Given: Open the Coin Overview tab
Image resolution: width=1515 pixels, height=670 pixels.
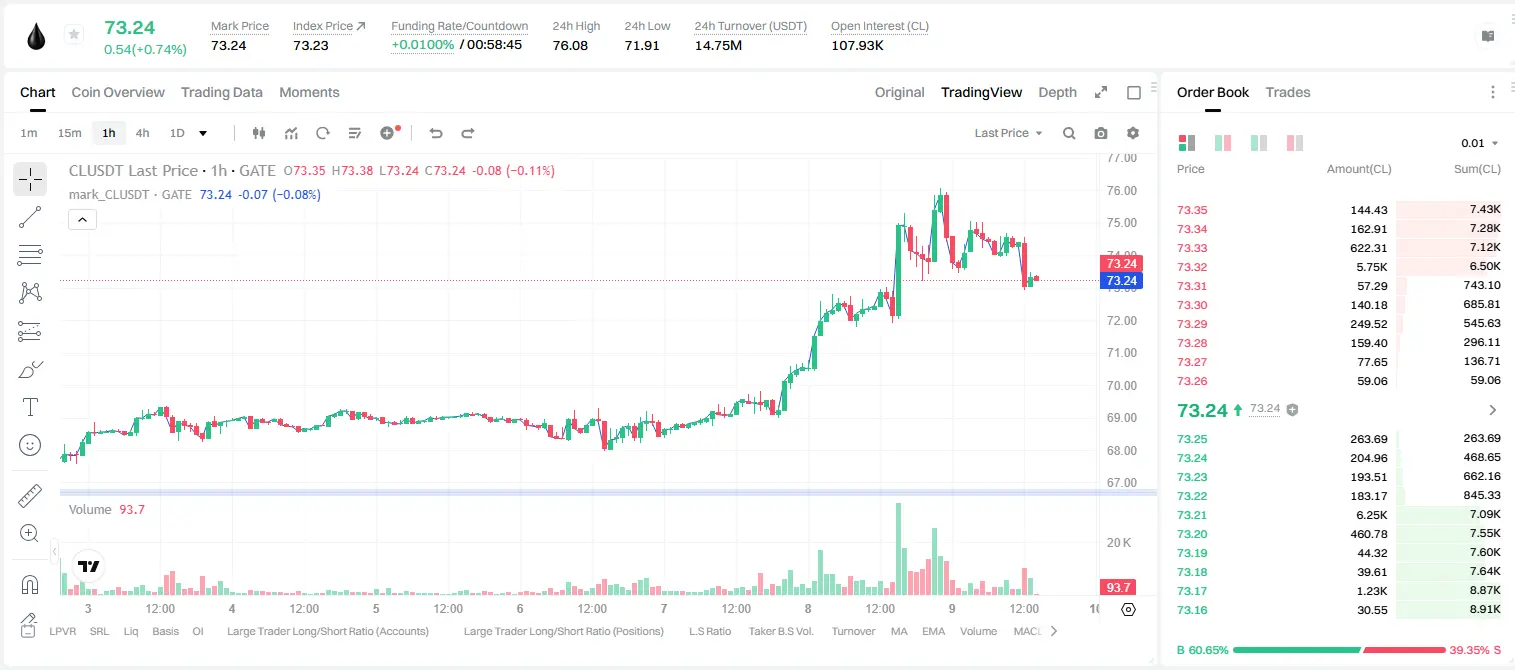Looking at the screenshot, I should coord(118,92).
